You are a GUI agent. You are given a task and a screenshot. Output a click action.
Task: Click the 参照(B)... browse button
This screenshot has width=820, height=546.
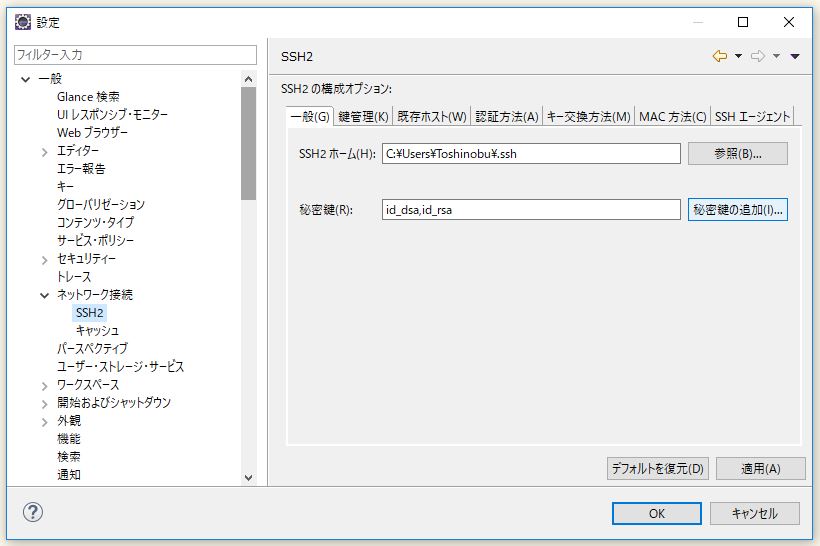(737, 154)
